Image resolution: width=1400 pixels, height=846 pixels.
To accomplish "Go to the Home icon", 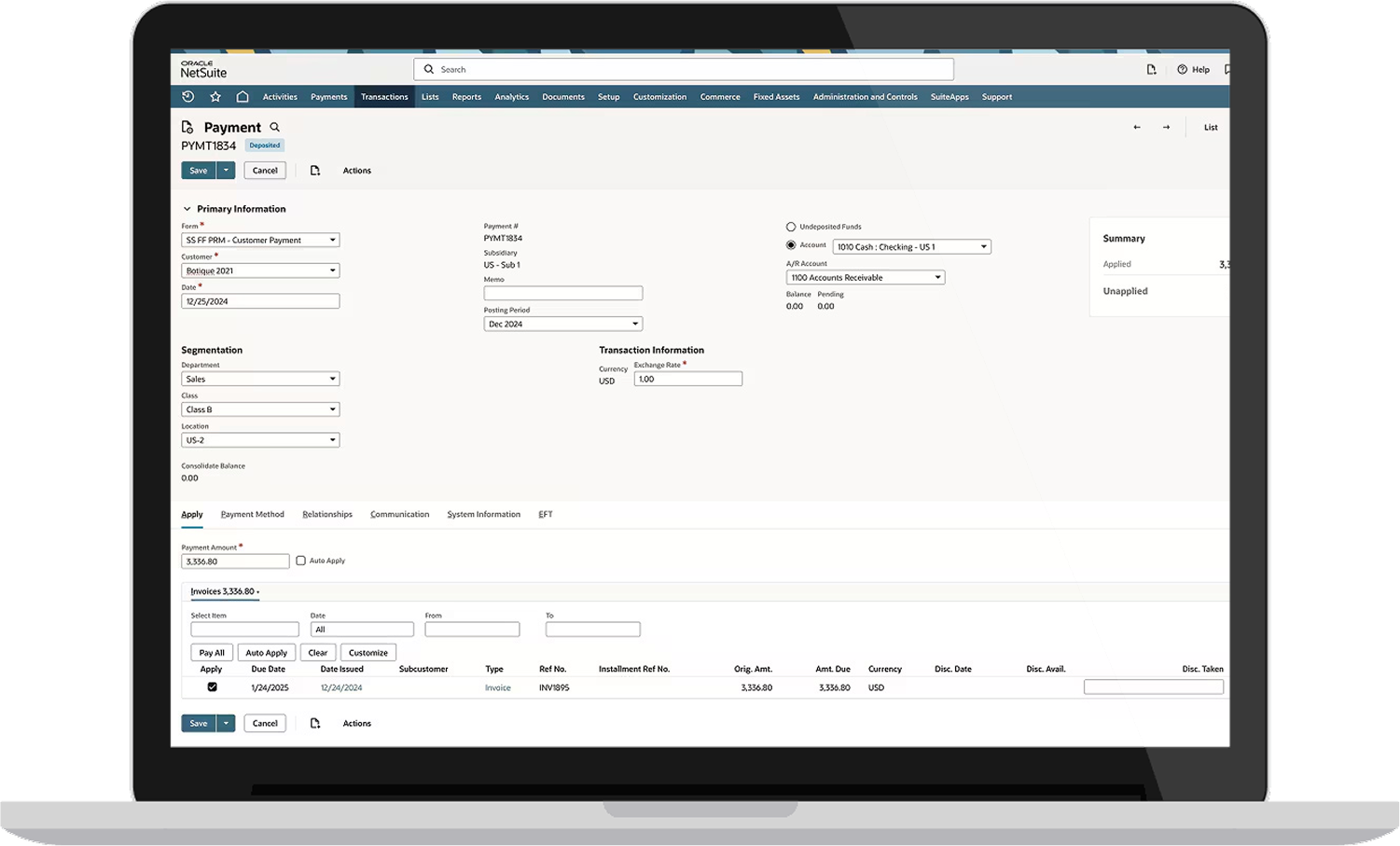I will click(x=242, y=96).
